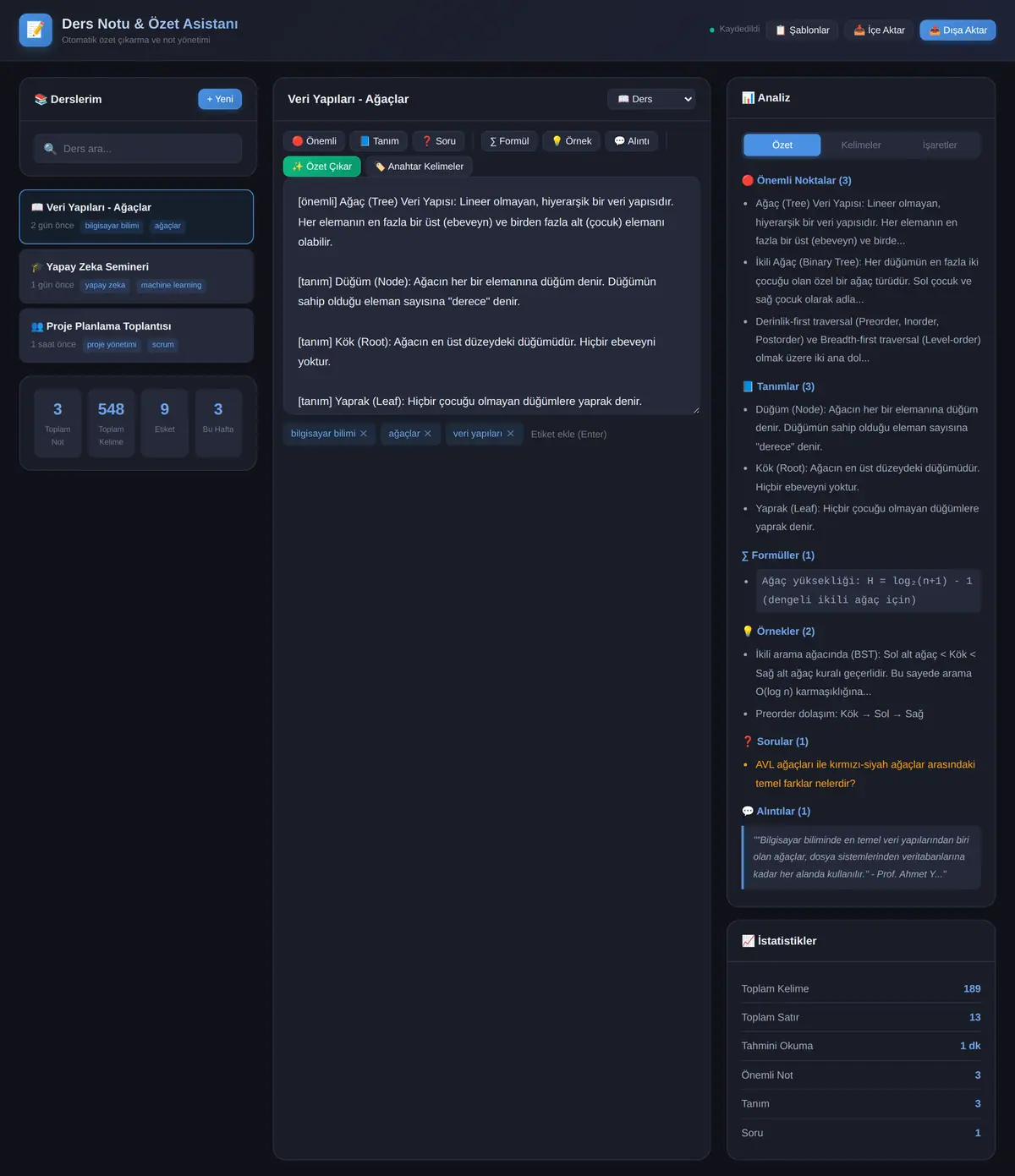Click the Özet Çıkar button

coord(322,167)
